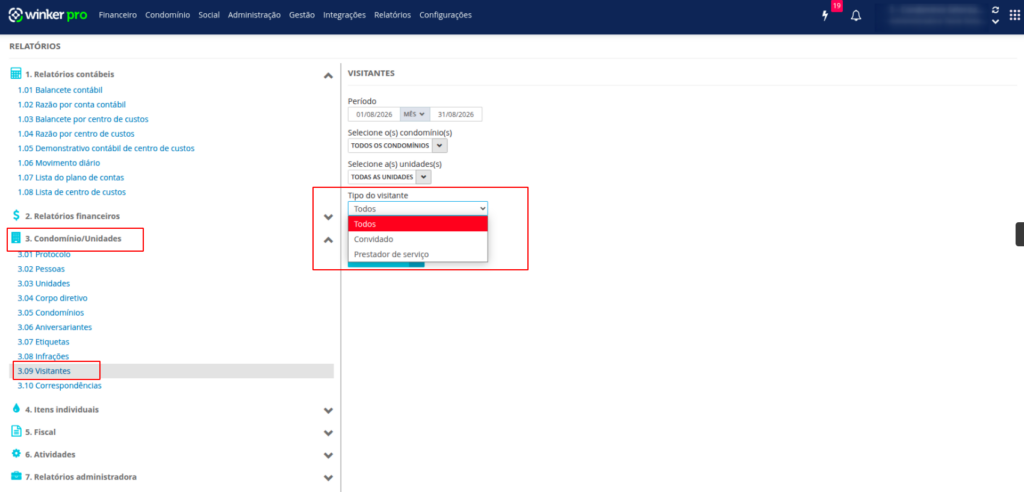Open the lightning bolt quick actions icon
The width and height of the screenshot is (1024, 492).
(x=825, y=16)
